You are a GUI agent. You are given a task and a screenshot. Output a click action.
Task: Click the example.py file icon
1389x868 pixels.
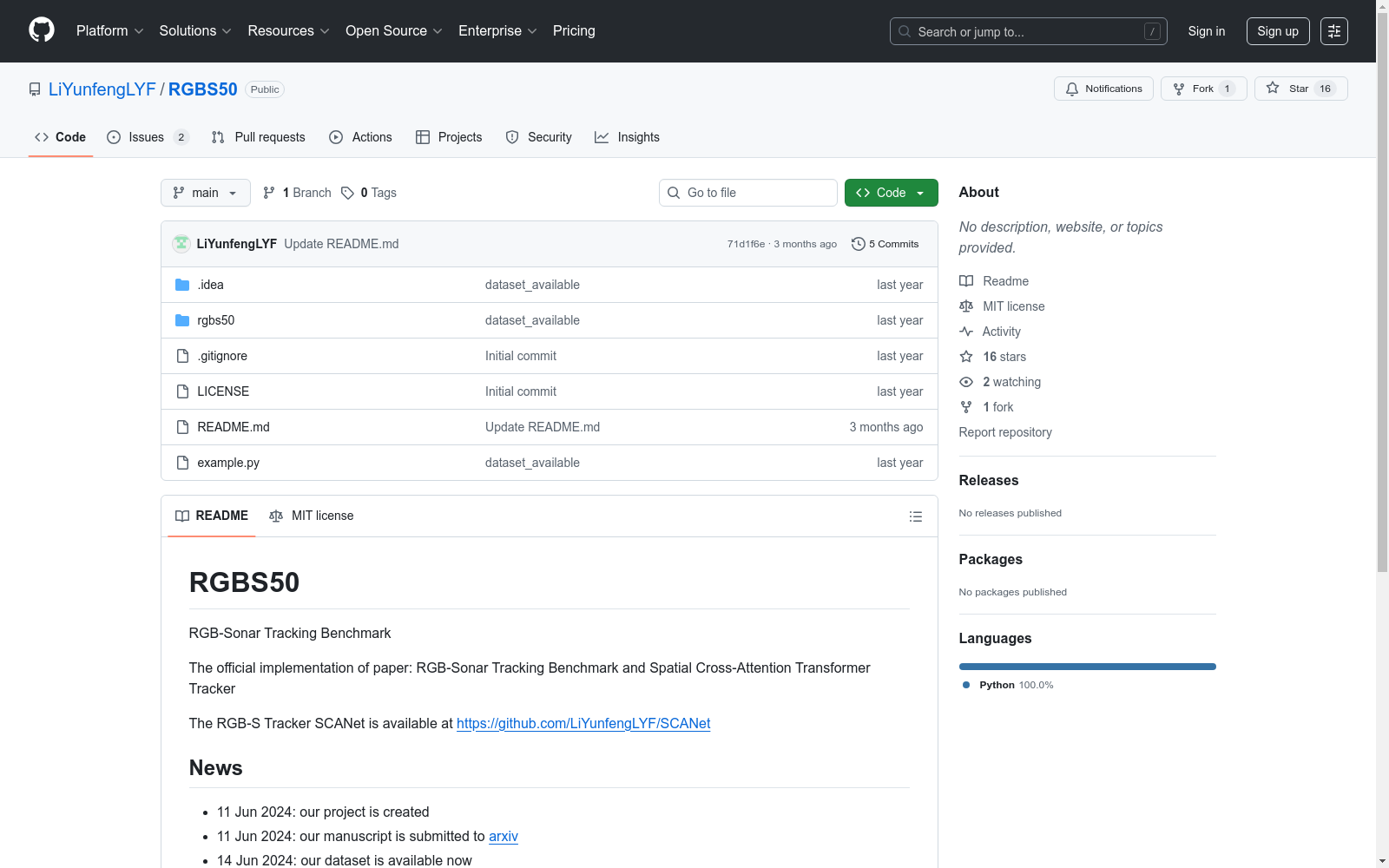click(x=182, y=463)
